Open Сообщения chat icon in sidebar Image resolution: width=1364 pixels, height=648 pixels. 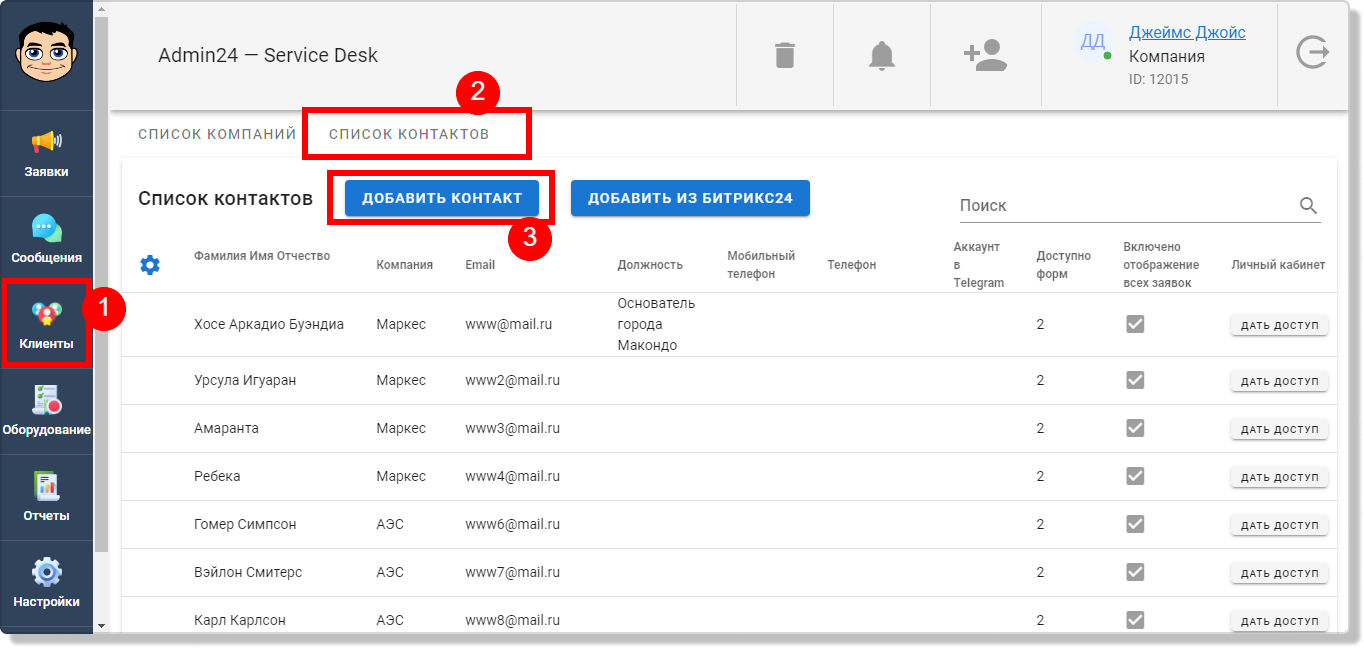[x=47, y=239]
